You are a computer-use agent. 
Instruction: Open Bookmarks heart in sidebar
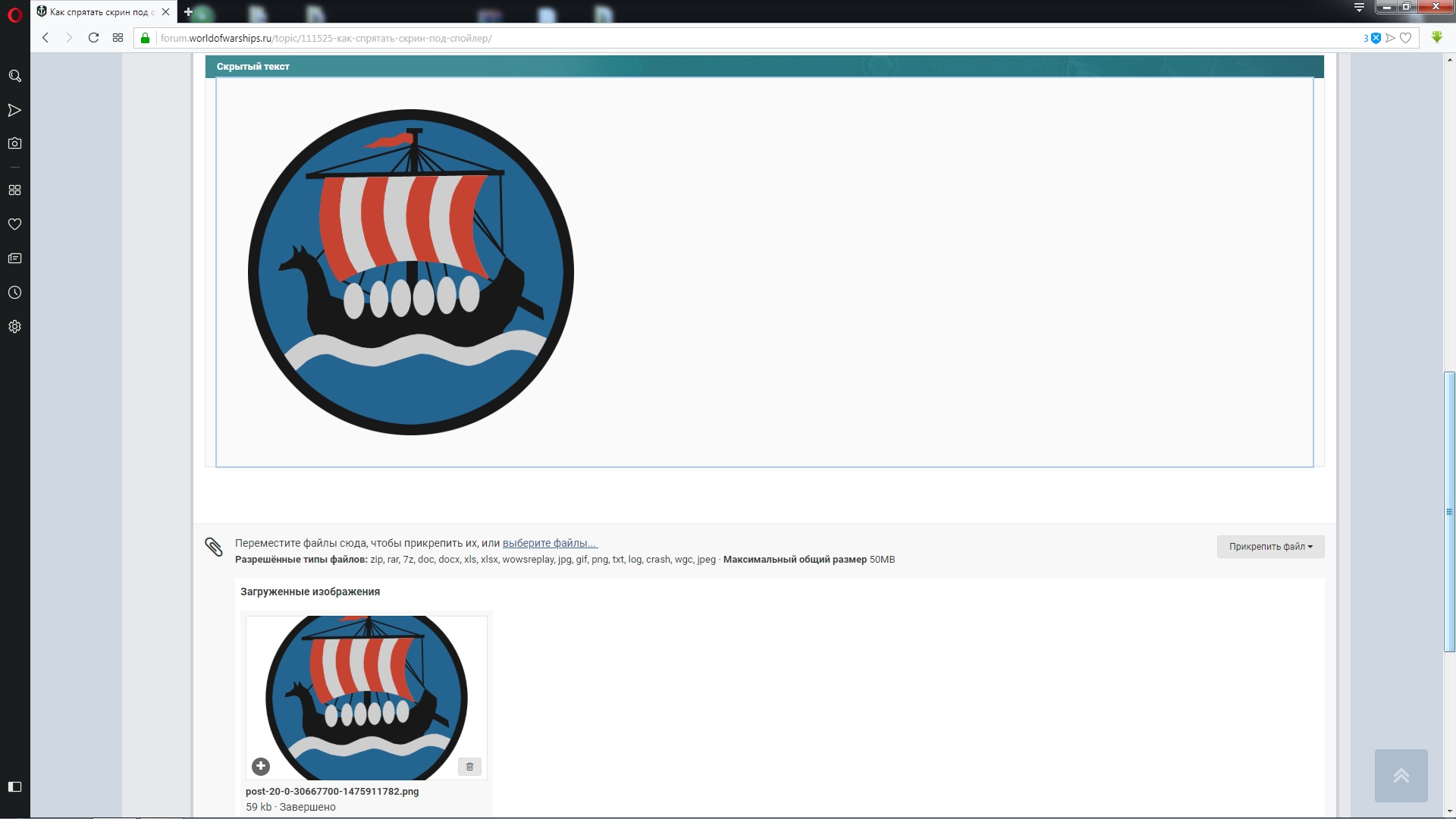click(14, 224)
